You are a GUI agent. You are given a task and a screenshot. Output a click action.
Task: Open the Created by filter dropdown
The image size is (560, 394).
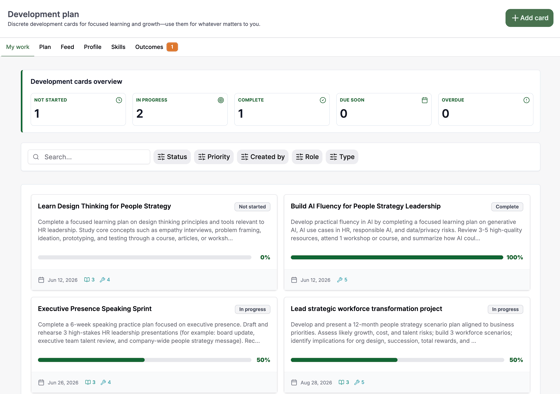pos(262,157)
